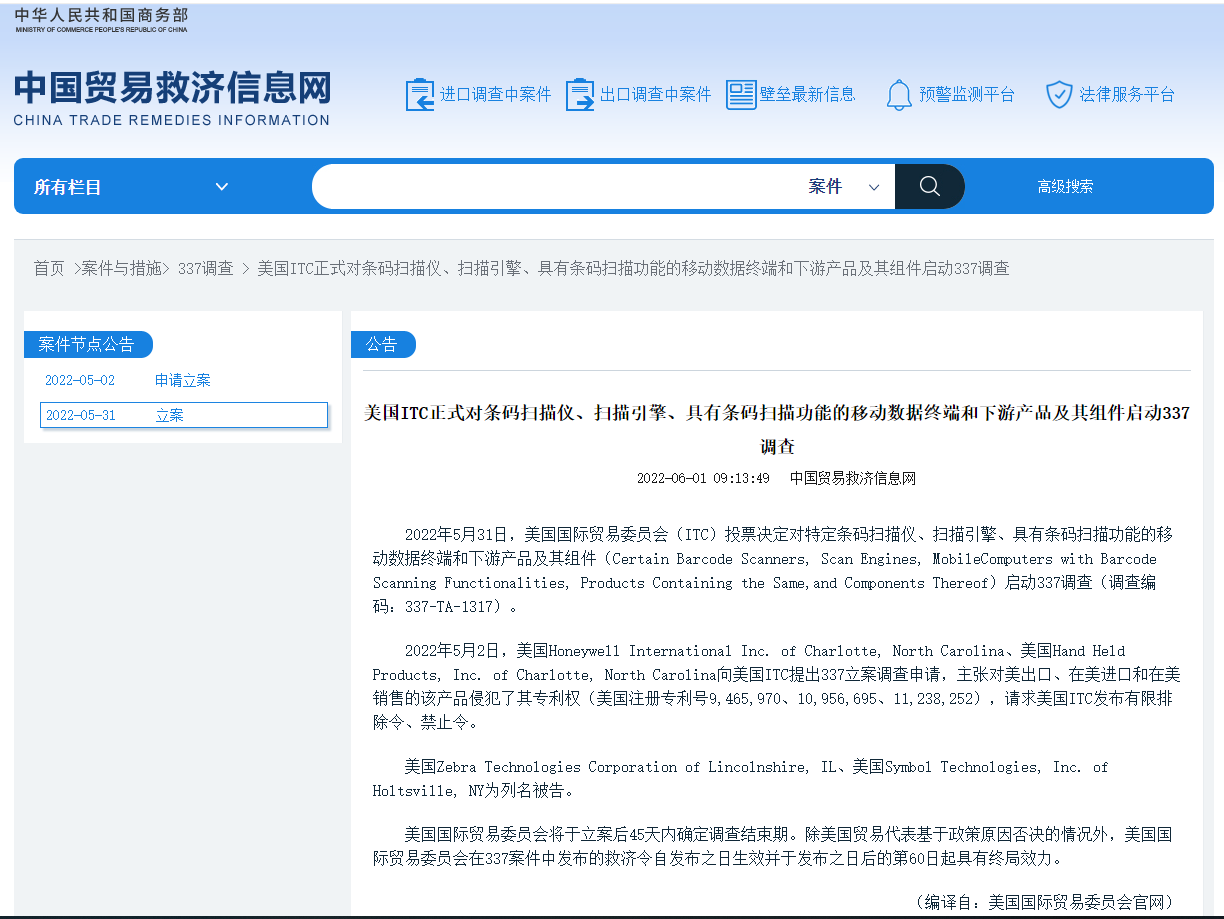The width and height of the screenshot is (1224, 919).
Task: Click the paragraph starting 美国国际贸易委员会将于立案后45天
Action: [772, 846]
